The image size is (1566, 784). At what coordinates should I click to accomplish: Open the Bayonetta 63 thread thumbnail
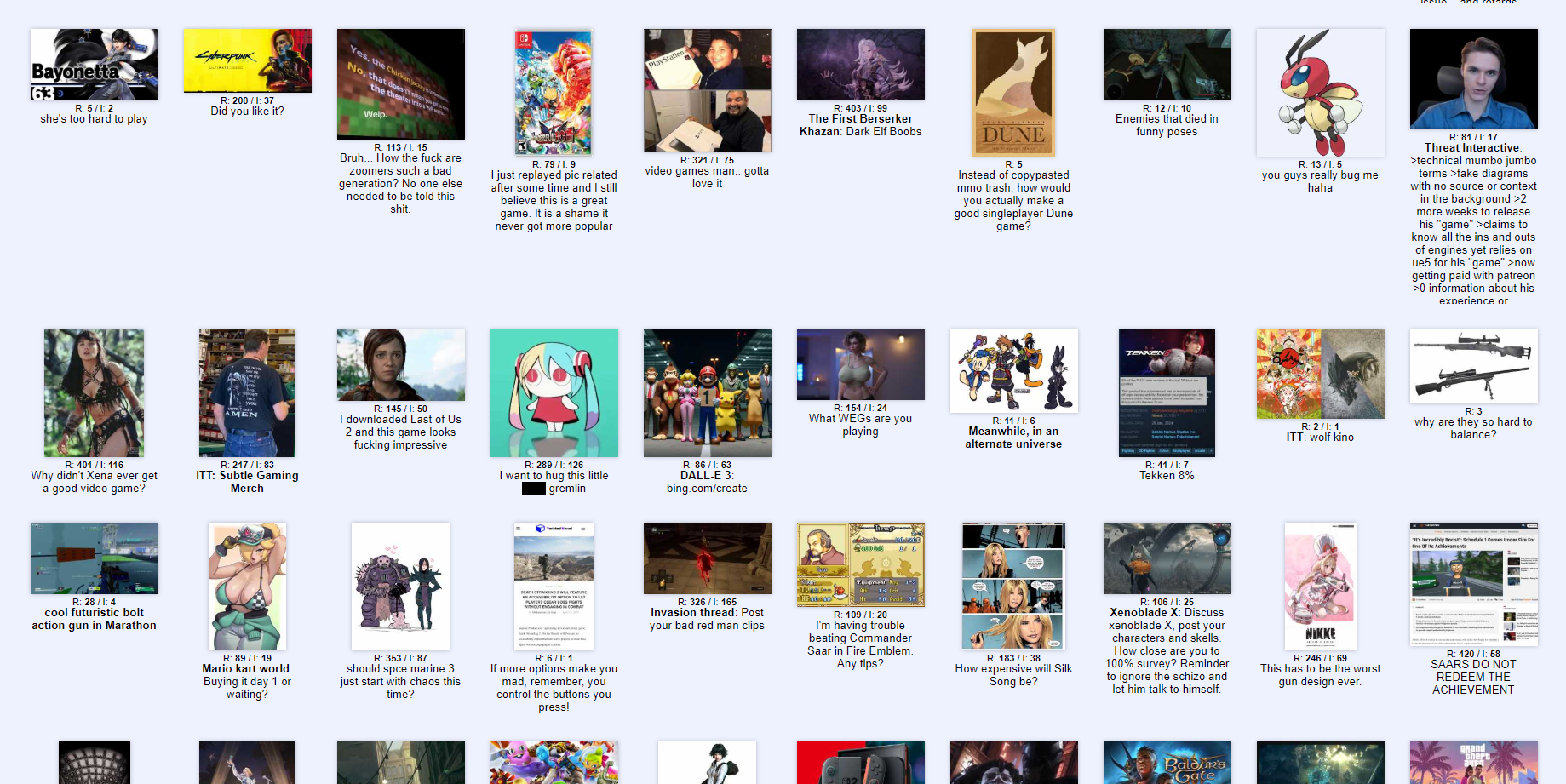coord(94,65)
